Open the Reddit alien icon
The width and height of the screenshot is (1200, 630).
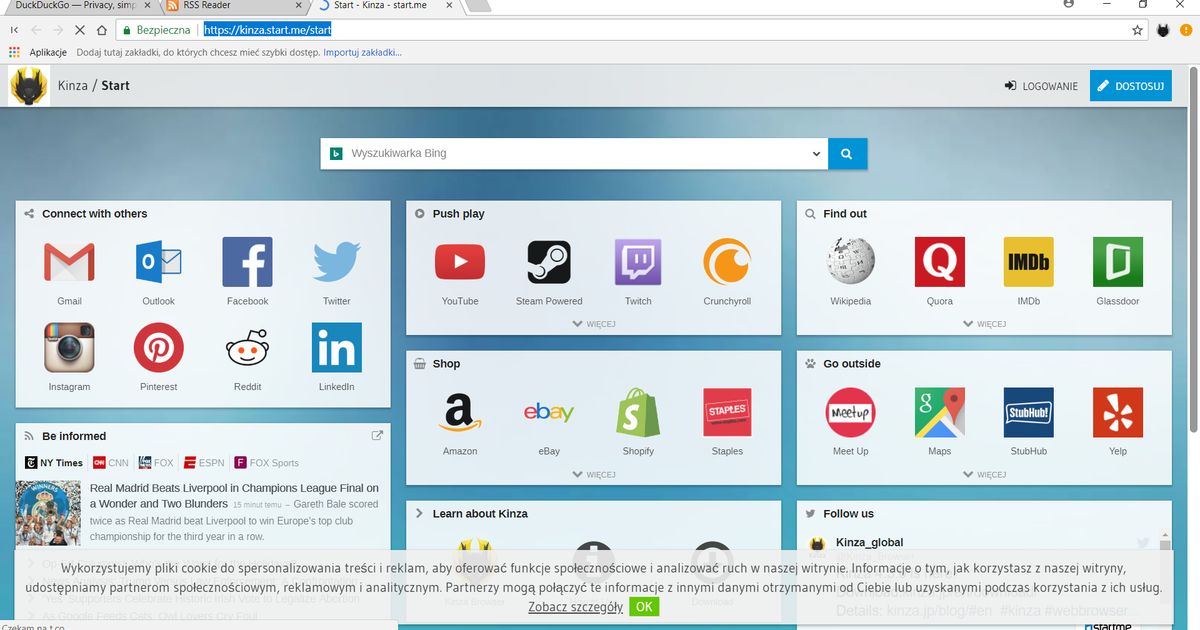(247, 348)
